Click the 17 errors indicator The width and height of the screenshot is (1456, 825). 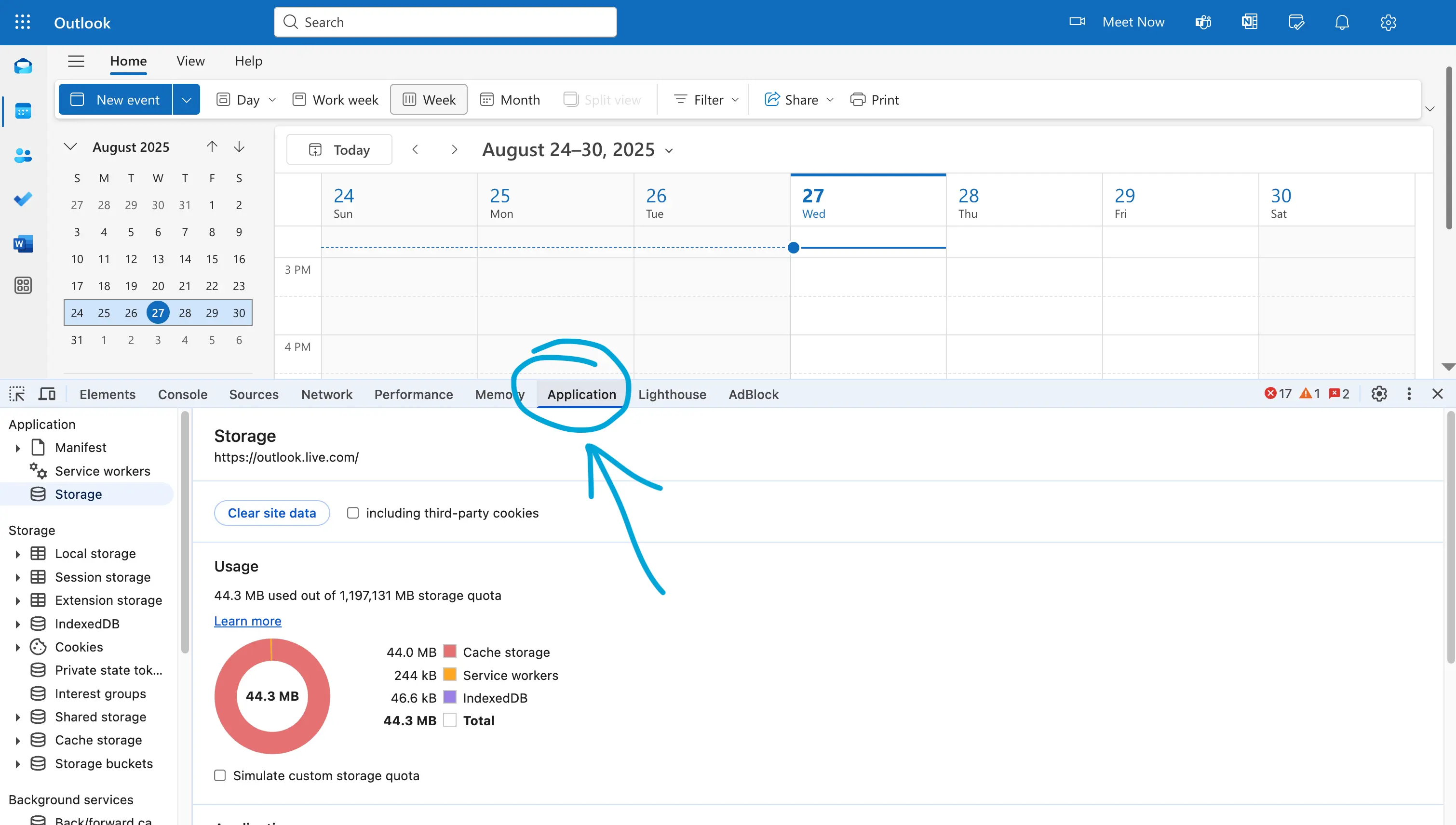click(1278, 394)
